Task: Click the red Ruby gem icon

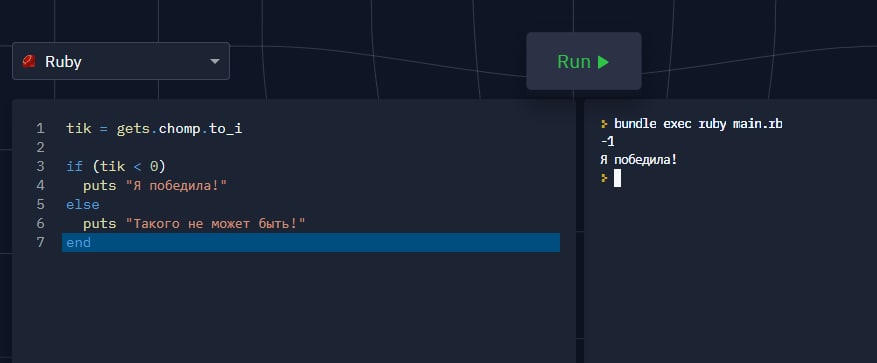Action: point(29,61)
